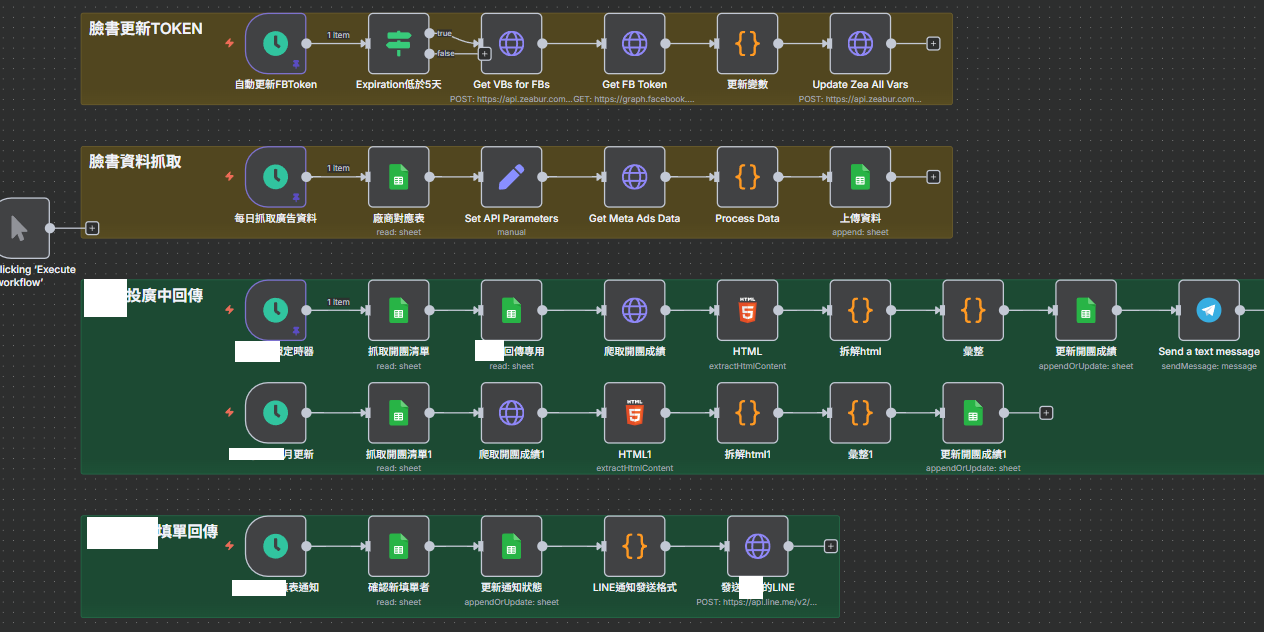Add node on the If false branch
Image resolution: width=1264 pixels, height=632 pixels.
click(x=484, y=54)
